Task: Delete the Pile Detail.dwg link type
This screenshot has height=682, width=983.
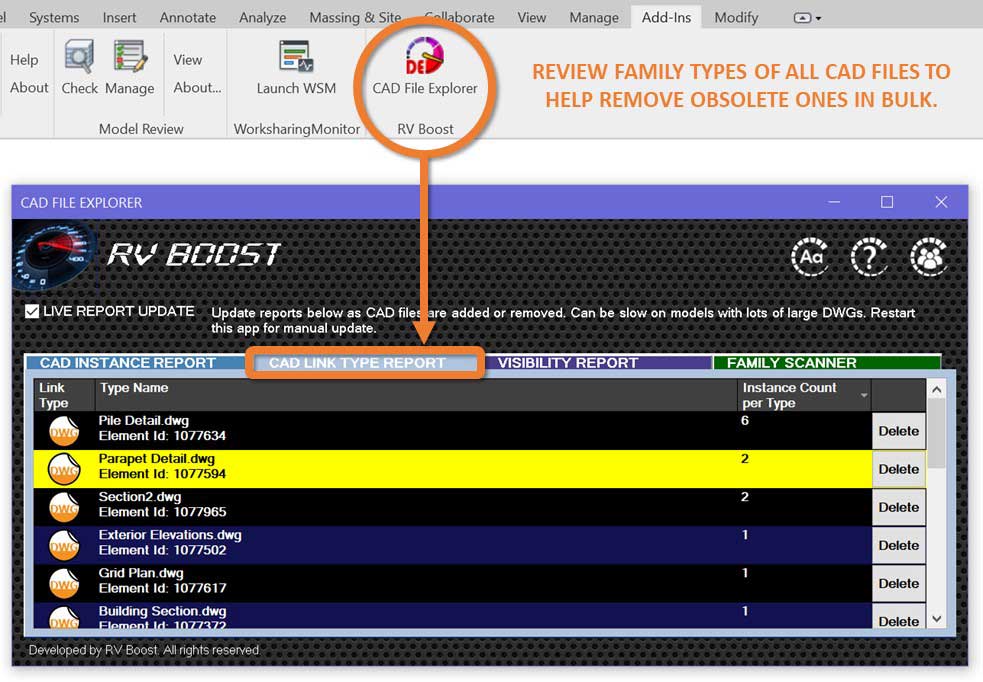Action: click(898, 431)
